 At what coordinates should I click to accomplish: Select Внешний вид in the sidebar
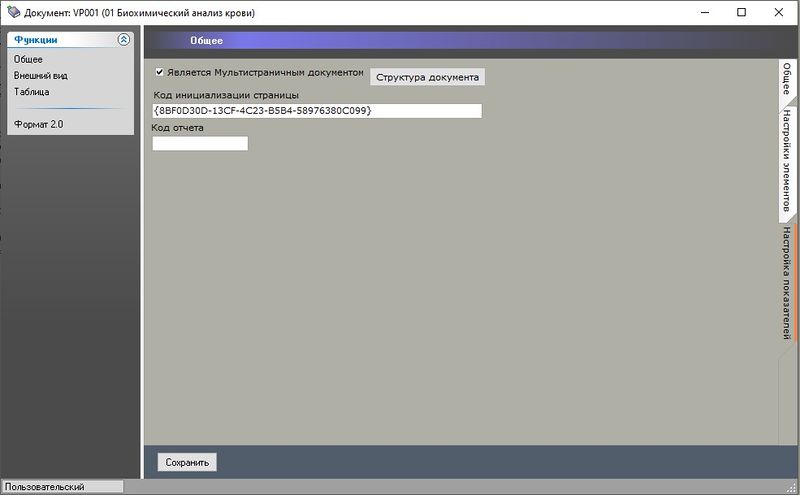click(41, 75)
